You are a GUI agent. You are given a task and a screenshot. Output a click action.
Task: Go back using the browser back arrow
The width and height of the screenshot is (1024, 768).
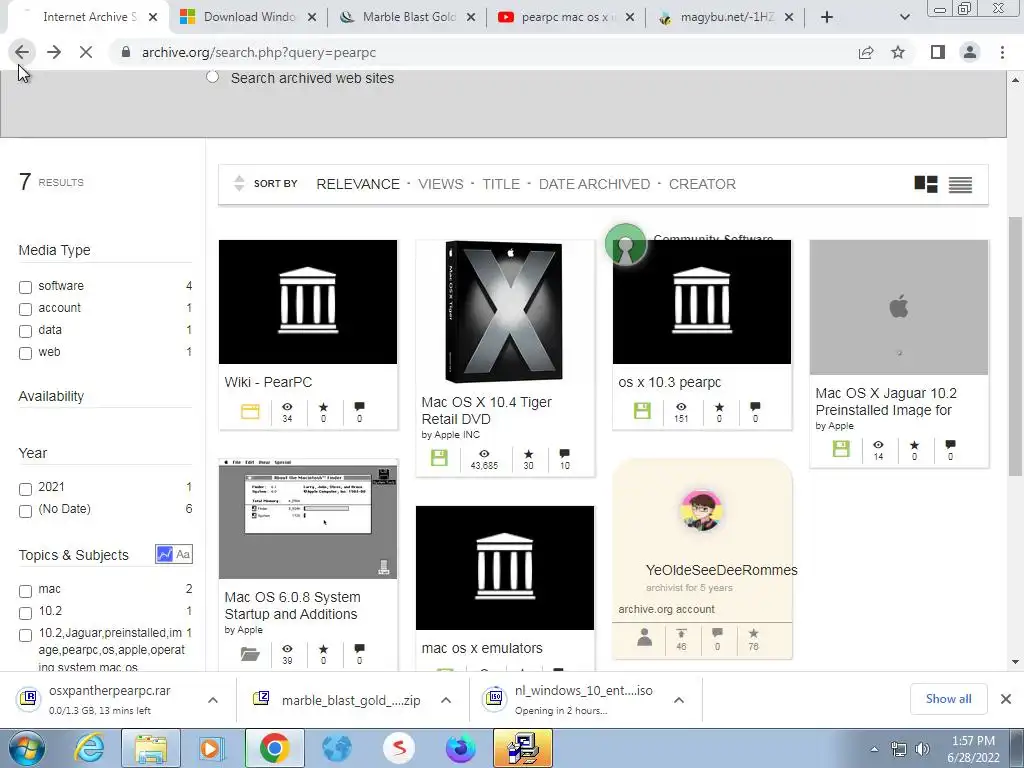tap(22, 52)
